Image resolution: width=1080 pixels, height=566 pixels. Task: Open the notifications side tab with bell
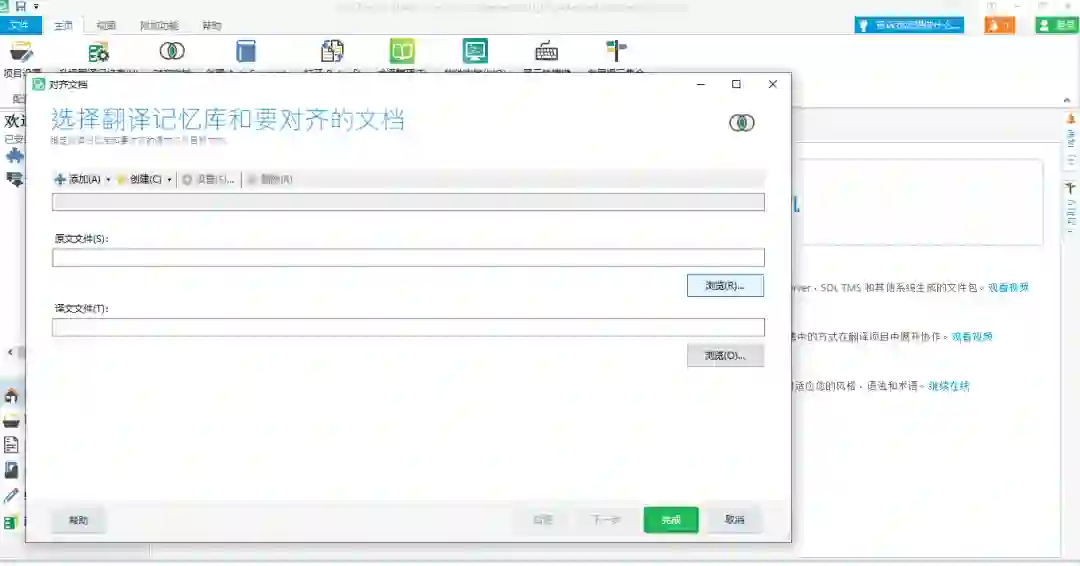tap(1071, 141)
